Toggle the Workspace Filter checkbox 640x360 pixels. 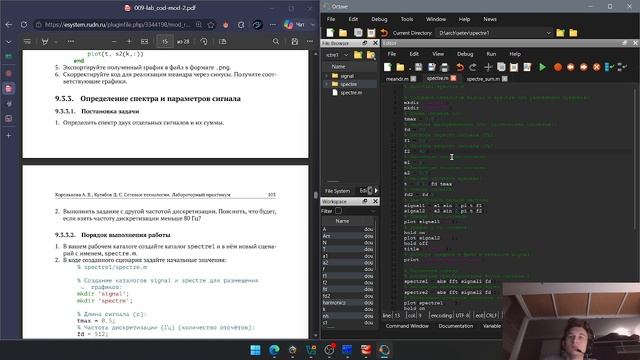pos(338,211)
